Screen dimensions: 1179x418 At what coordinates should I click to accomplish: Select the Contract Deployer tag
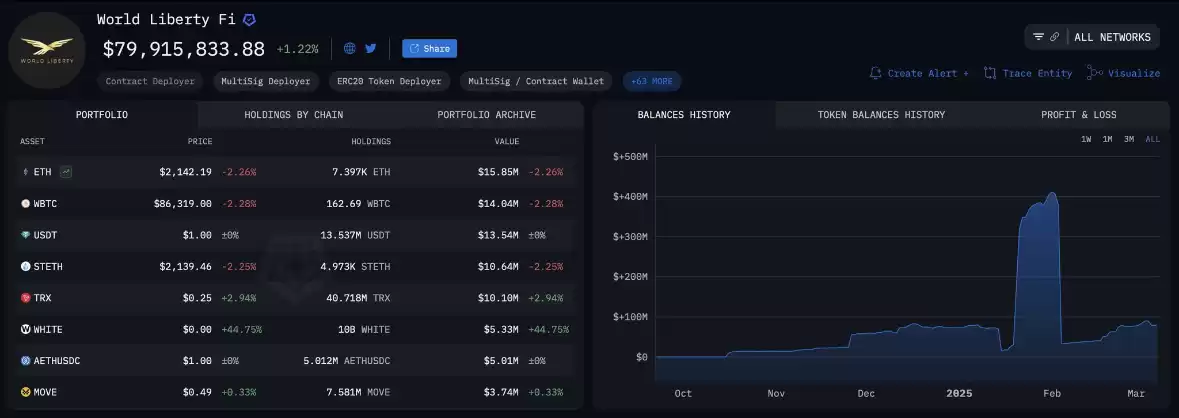click(x=150, y=81)
